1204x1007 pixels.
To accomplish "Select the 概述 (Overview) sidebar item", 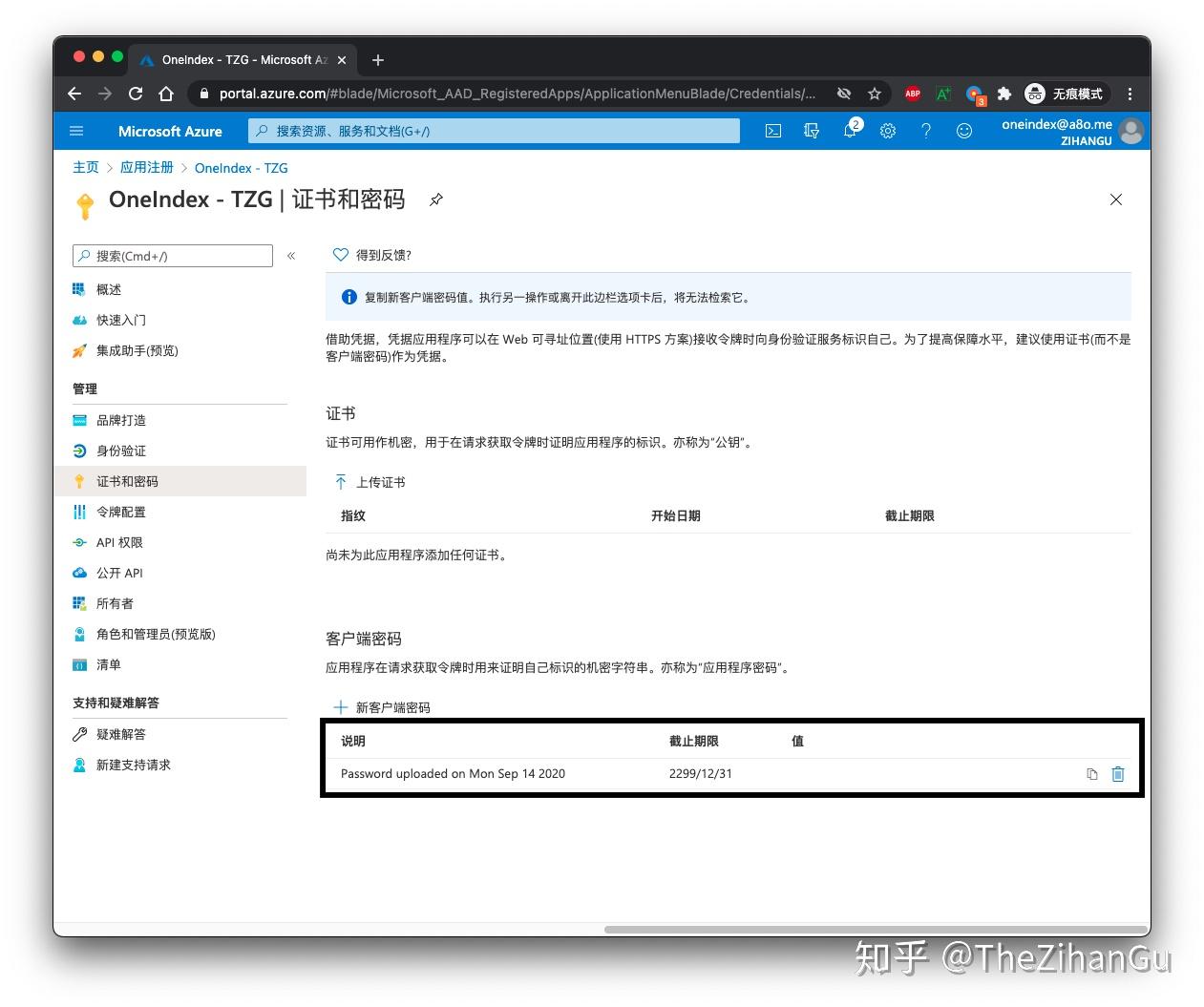I will point(108,289).
